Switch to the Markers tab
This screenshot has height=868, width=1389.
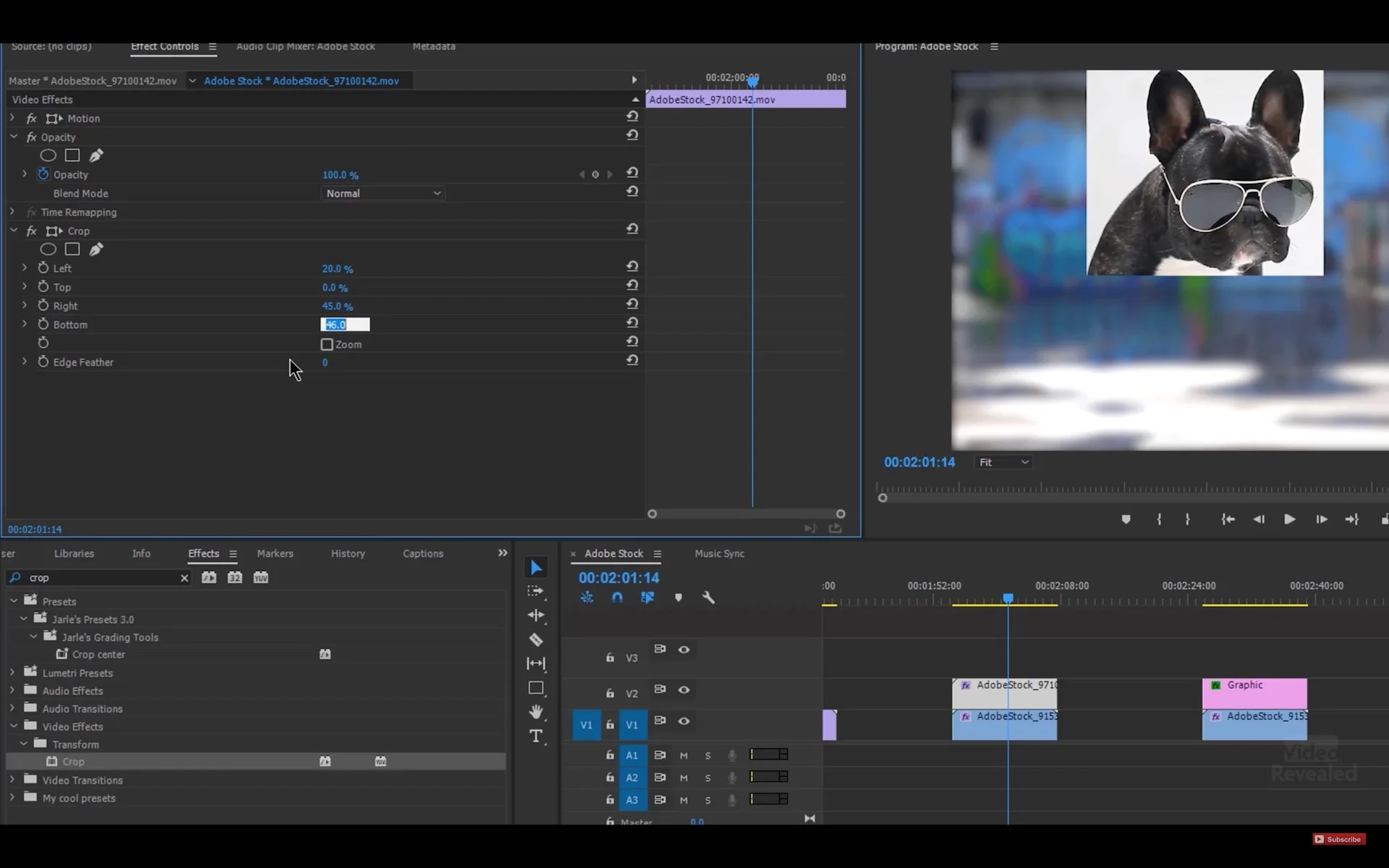click(275, 553)
